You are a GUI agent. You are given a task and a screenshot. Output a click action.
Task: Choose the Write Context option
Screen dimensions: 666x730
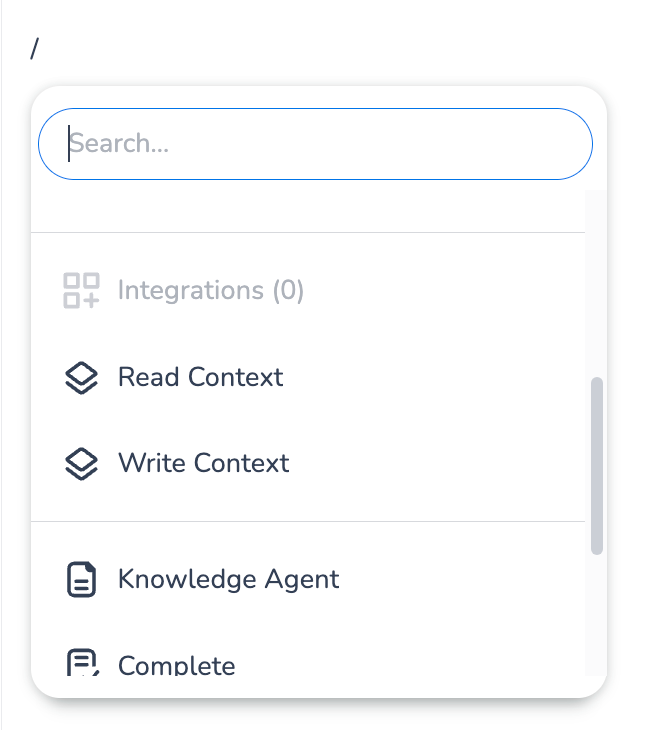pos(203,464)
